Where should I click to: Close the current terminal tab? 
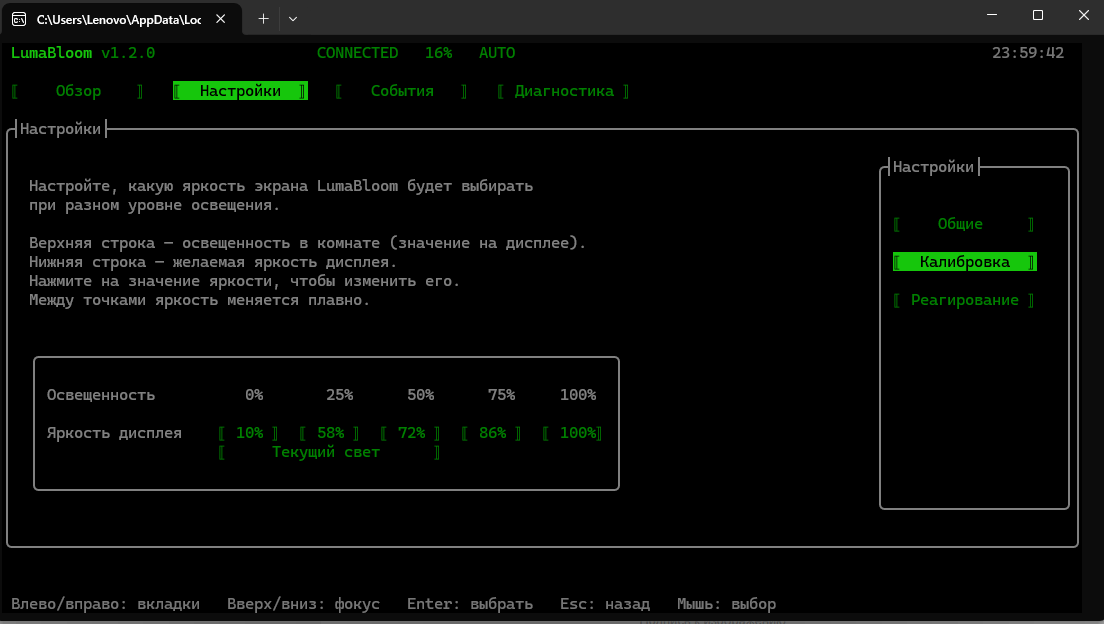click(220, 19)
